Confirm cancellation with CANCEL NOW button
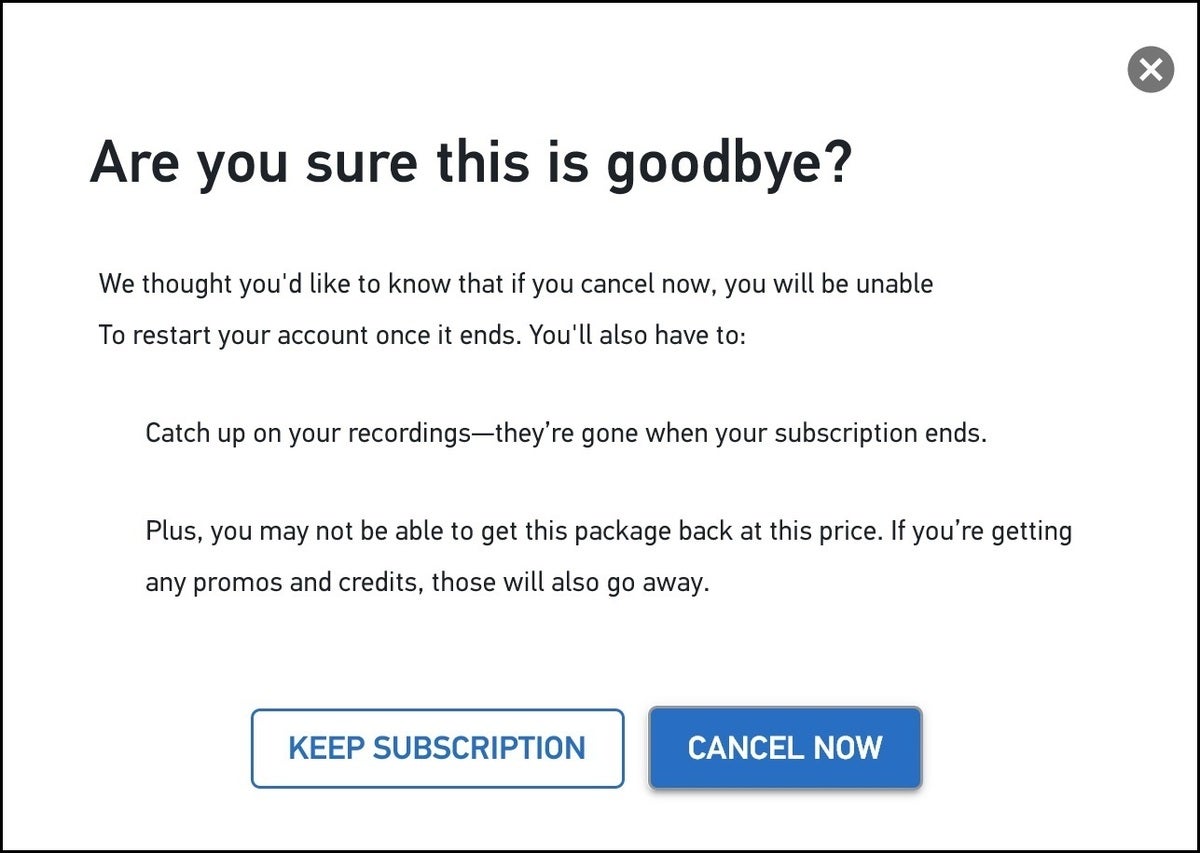The width and height of the screenshot is (1200, 853). (x=785, y=748)
